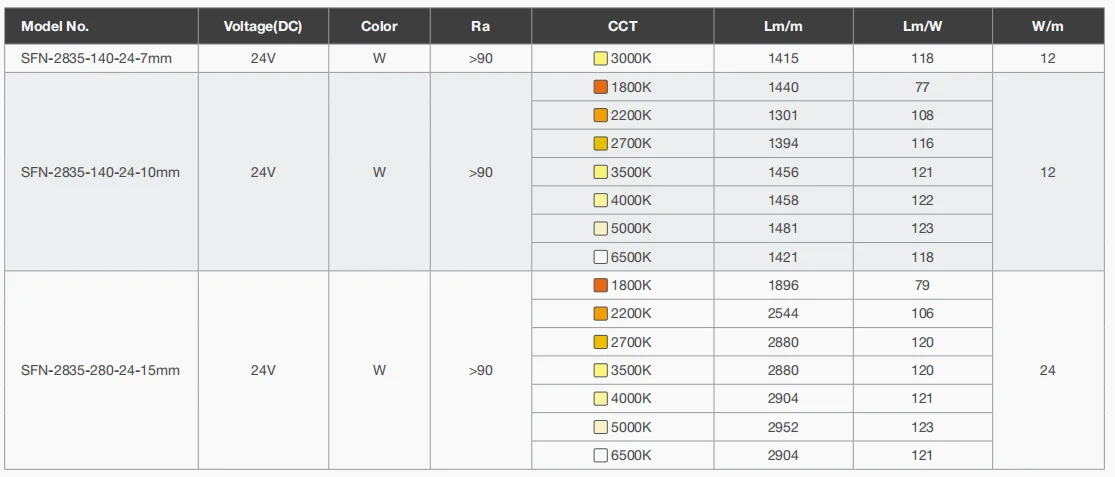
Task: Click the Lm/W column header
Action: click(922, 27)
